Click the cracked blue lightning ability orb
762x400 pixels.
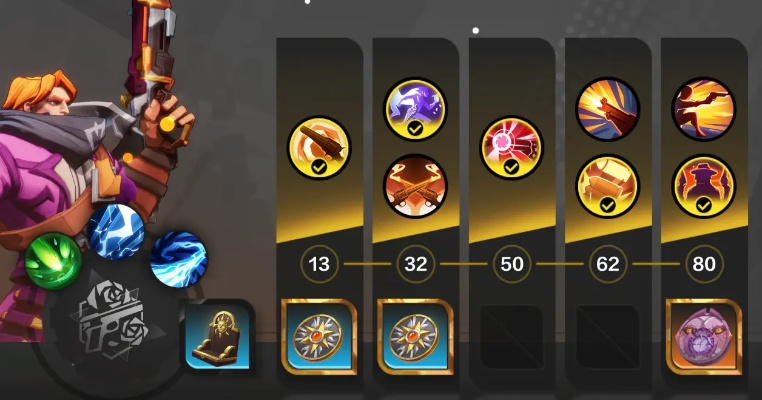pyautogui.click(x=116, y=232)
